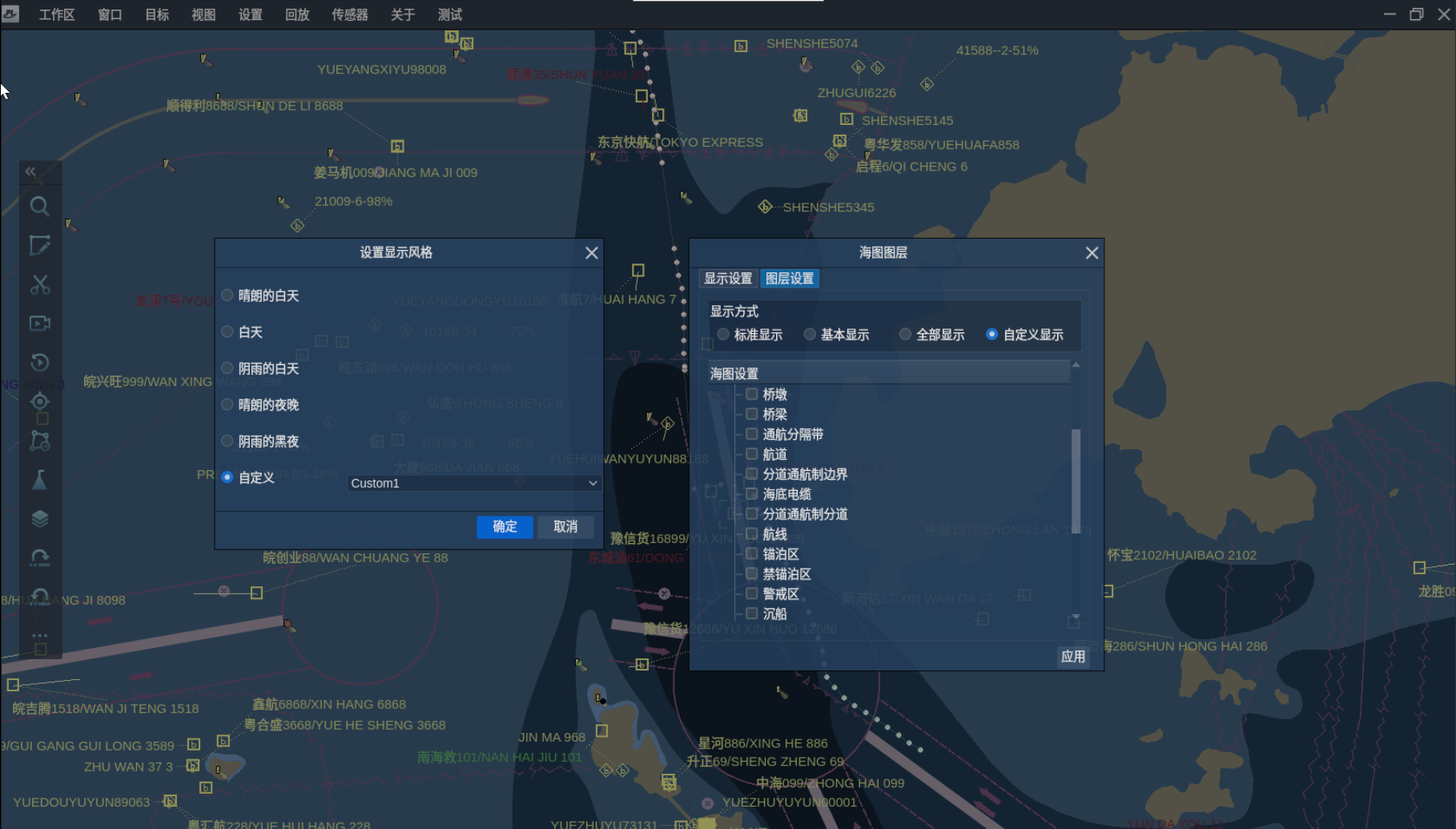1456x829 pixels.
Task: Open the 传感器 menu
Action: click(x=349, y=14)
